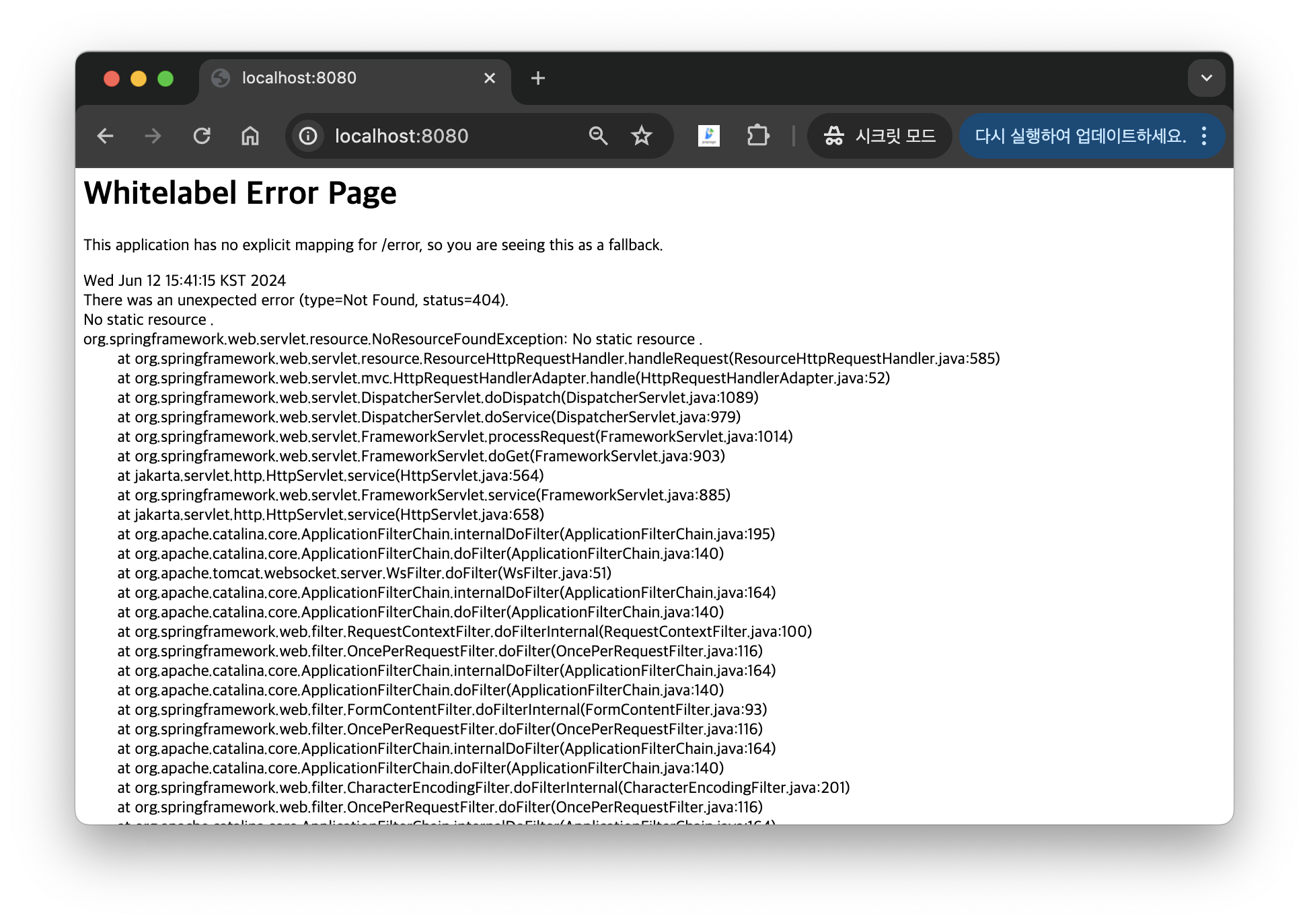Click the 시크릿 모드 incognito chip
This screenshot has width=1309, height=924.
[x=880, y=136]
